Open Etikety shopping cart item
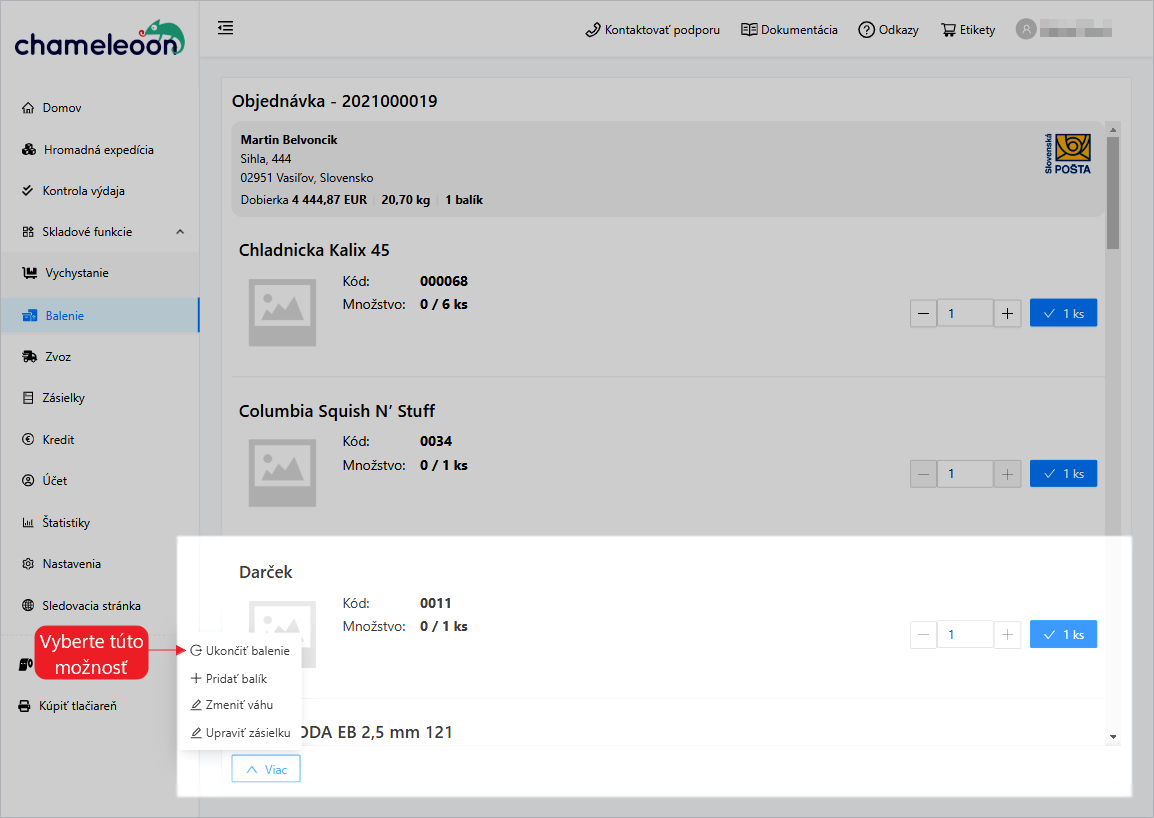 pyautogui.click(x=968, y=30)
